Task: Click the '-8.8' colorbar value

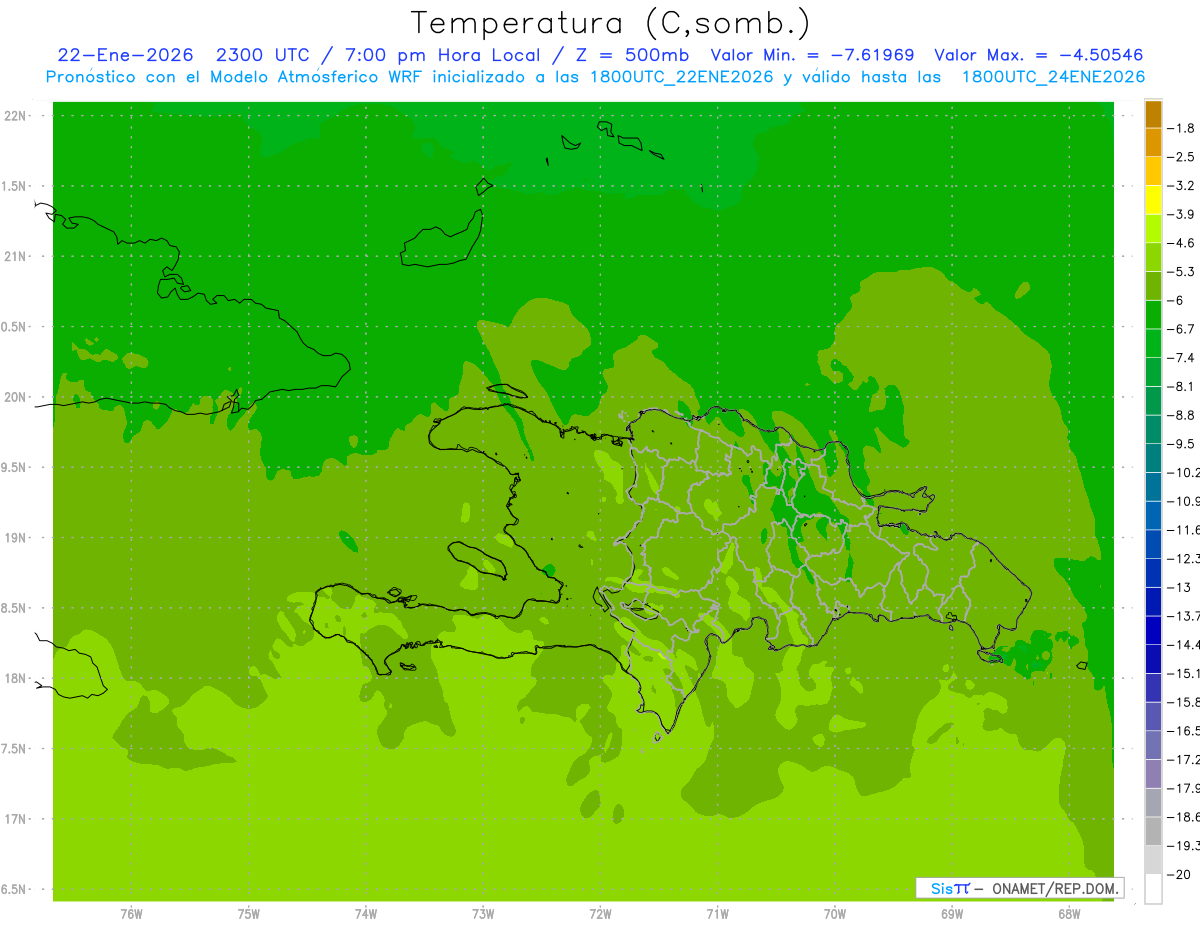Action: (1181, 415)
